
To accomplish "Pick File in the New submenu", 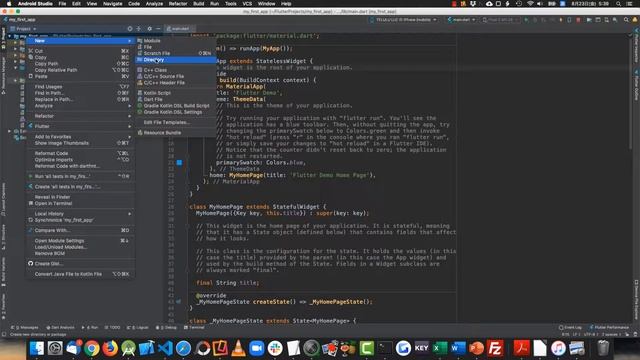I will click(x=176, y=47).
